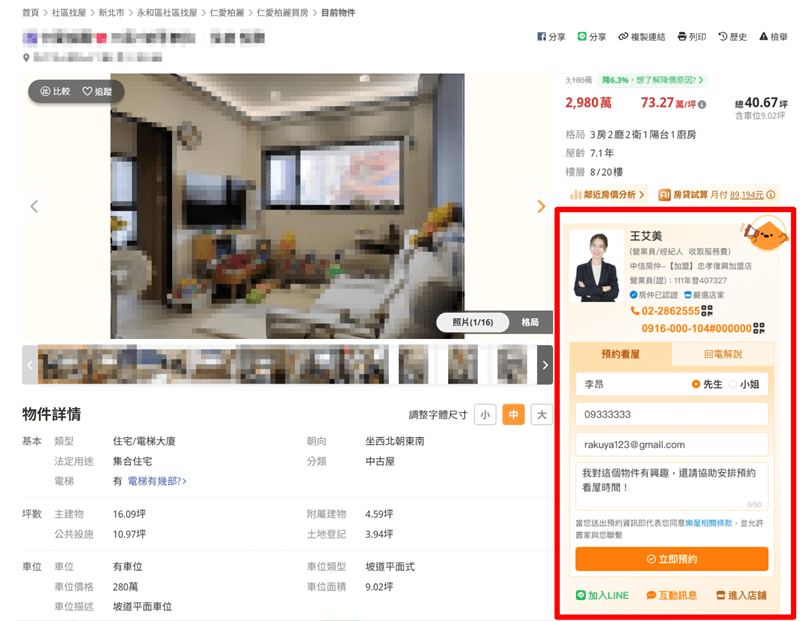Screen dimensions: 800x621
Task: Open 互動訊息 messages
Action: pos(671,595)
